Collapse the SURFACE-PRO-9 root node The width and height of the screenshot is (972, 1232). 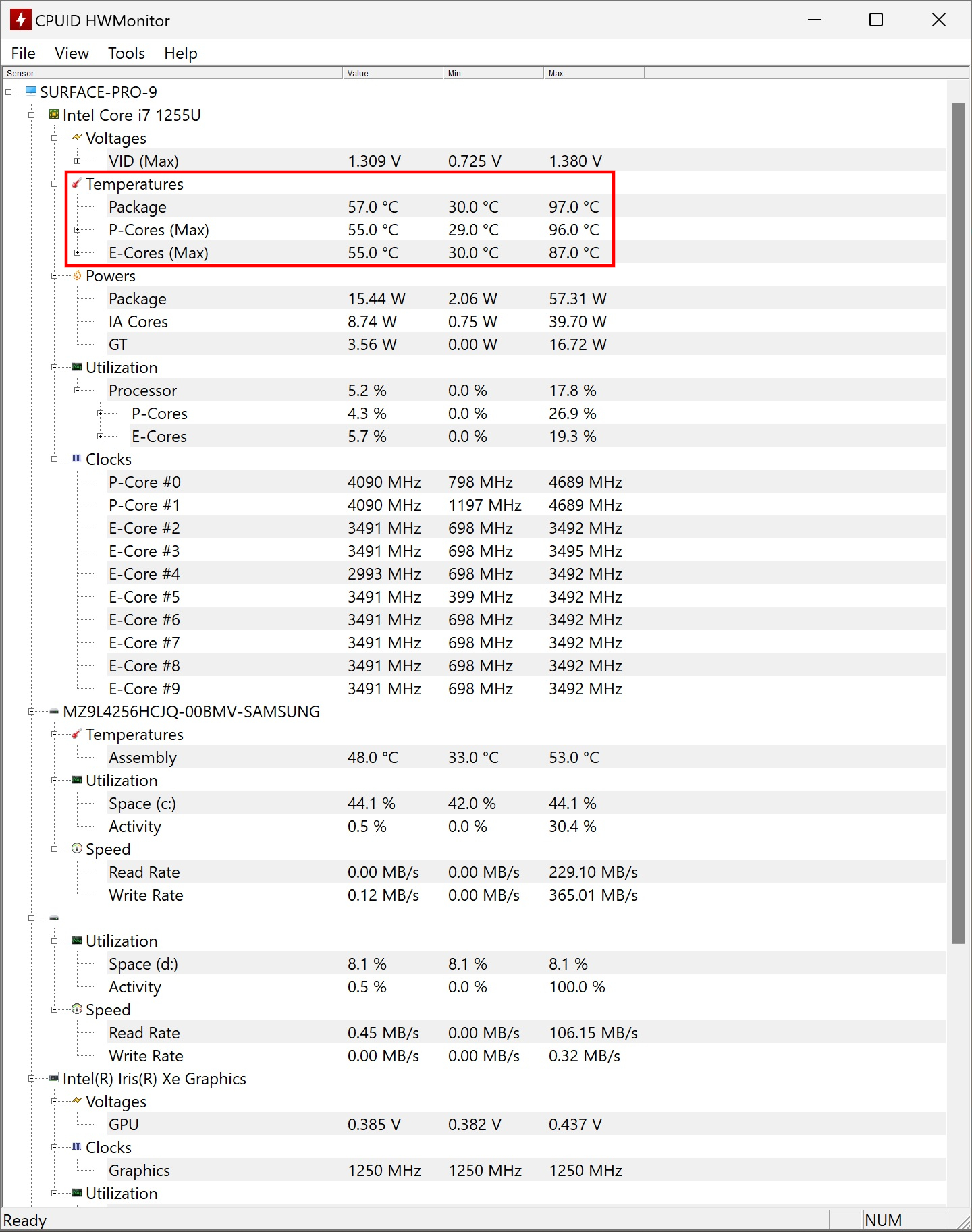point(8,92)
